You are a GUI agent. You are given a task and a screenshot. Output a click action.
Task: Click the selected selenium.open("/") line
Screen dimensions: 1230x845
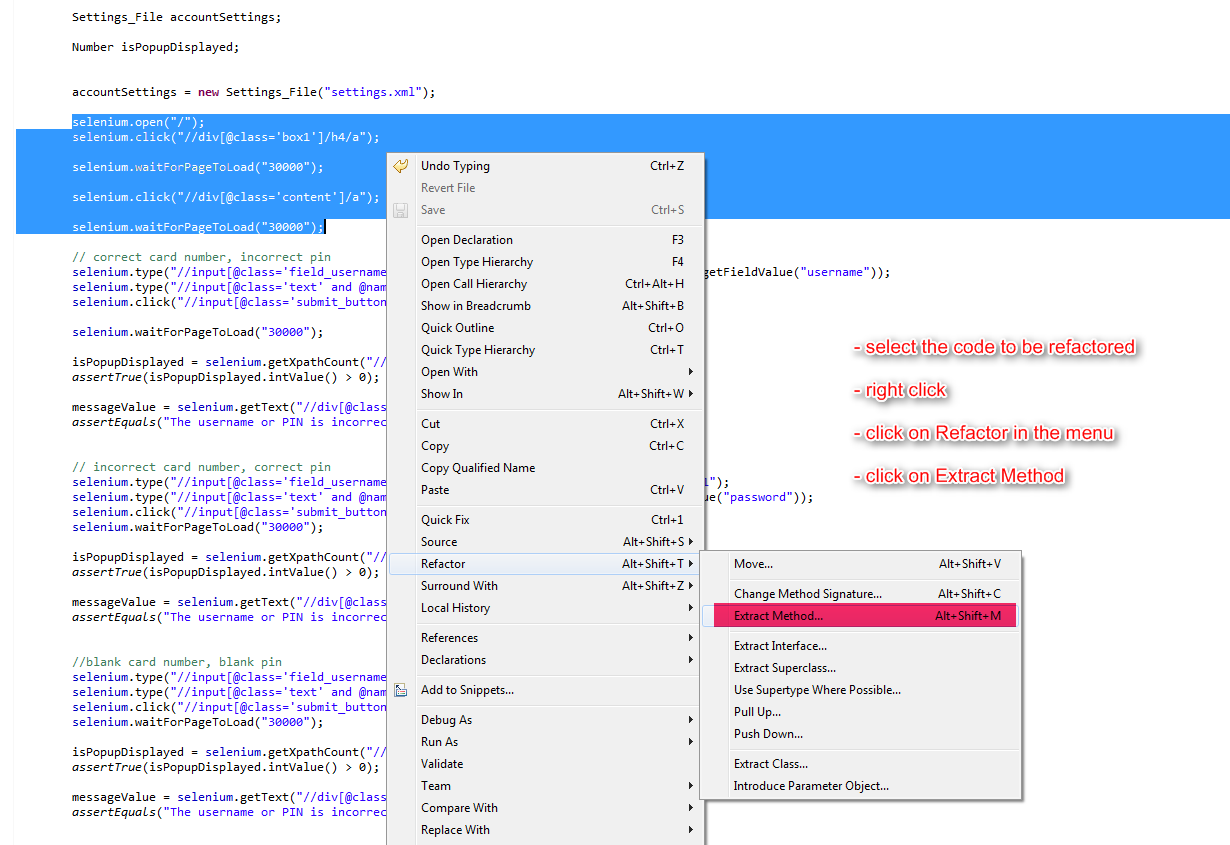coord(138,122)
